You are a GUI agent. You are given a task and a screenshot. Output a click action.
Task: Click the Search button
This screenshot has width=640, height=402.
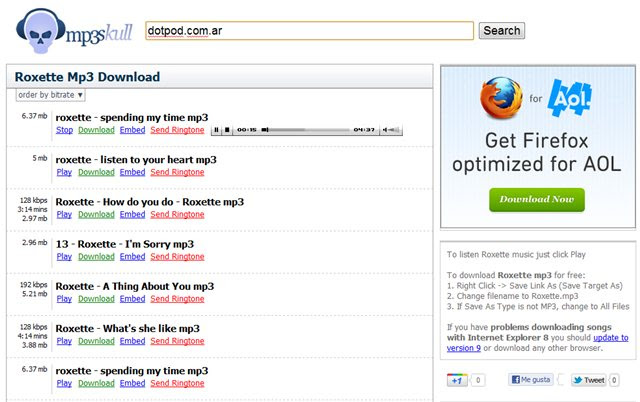[x=502, y=31]
